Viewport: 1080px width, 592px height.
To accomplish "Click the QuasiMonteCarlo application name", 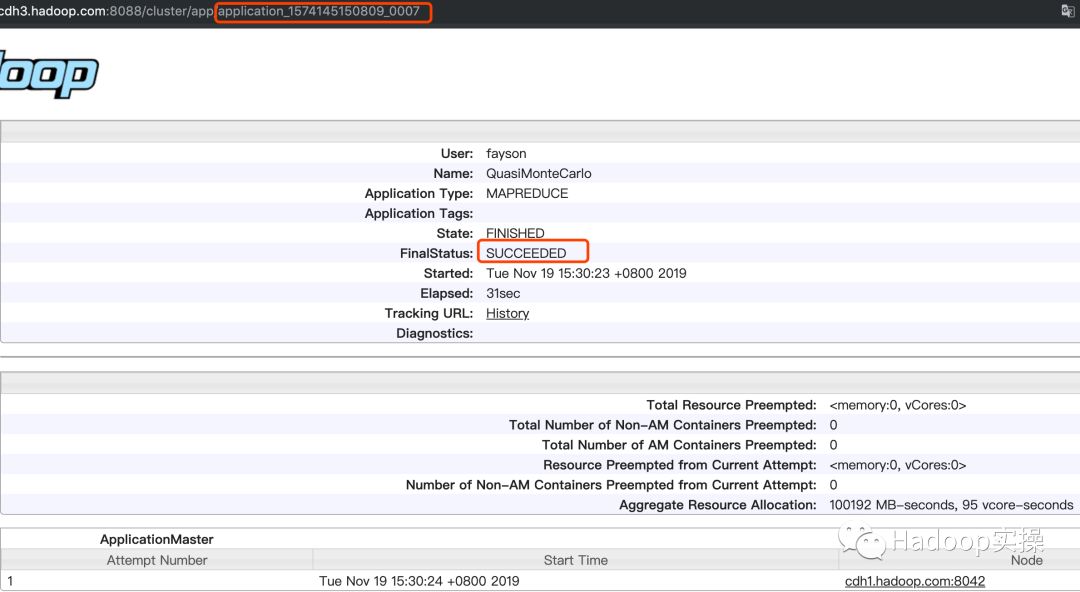I will coord(538,173).
